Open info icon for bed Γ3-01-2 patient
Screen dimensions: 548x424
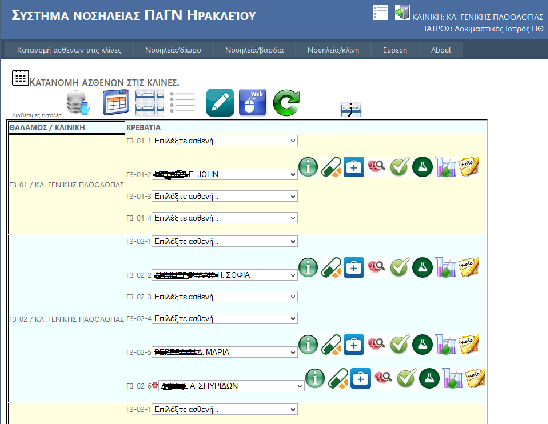click(x=308, y=167)
